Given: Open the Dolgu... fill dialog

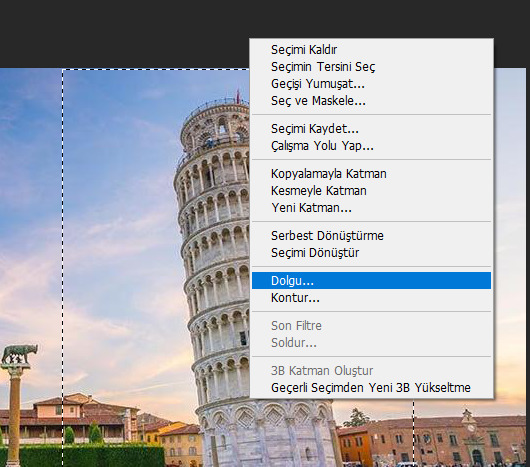Looking at the screenshot, I should coord(371,281).
